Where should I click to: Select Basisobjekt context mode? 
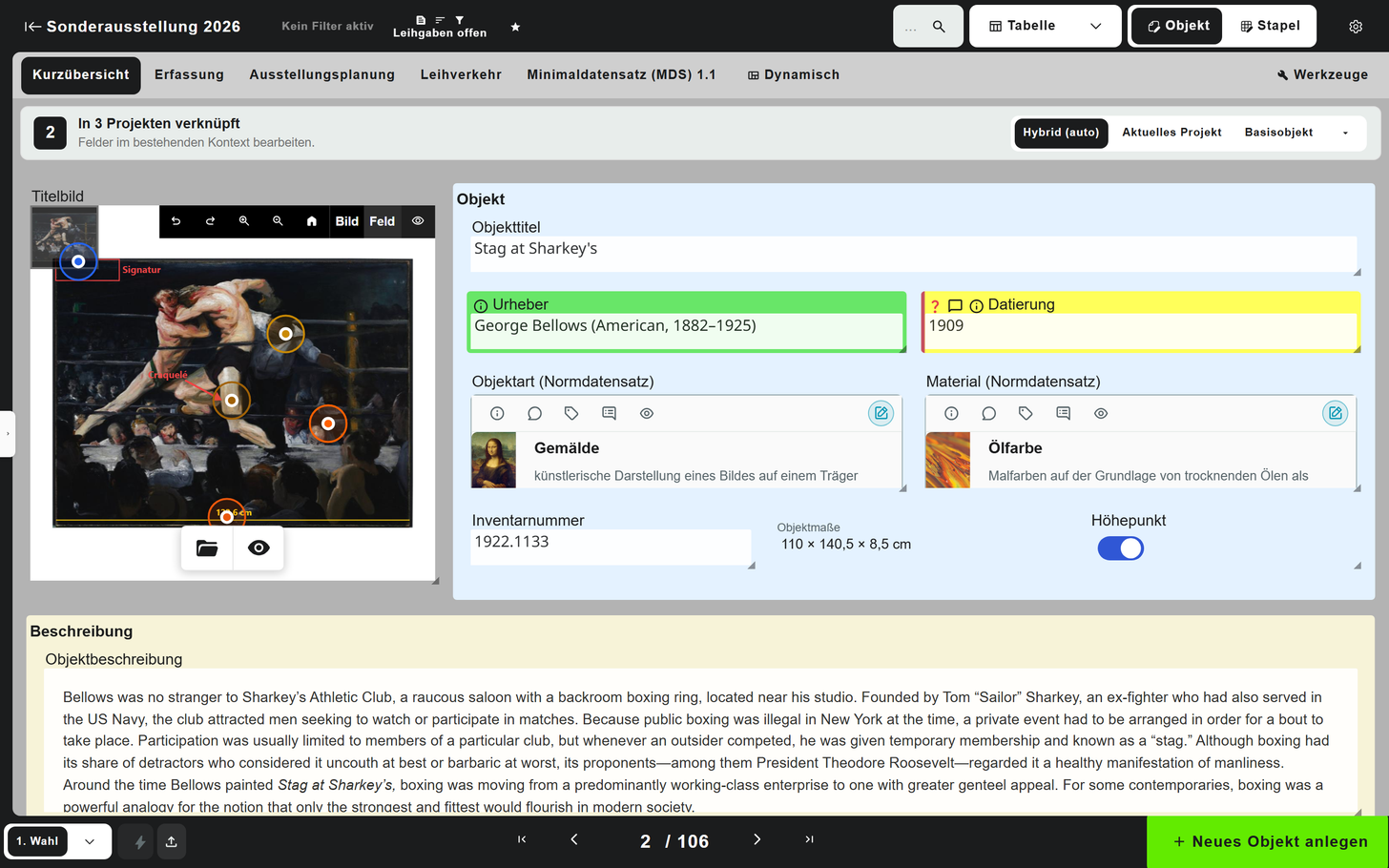[1278, 133]
